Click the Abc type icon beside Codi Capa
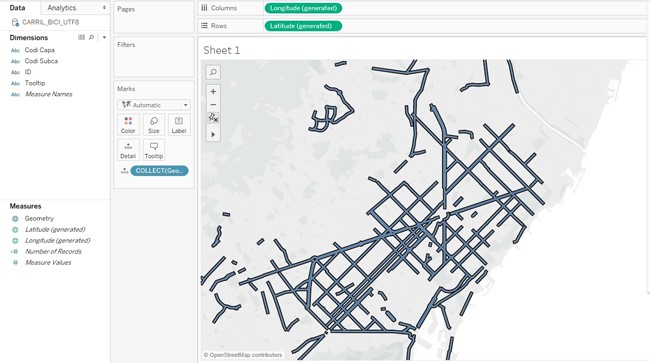Viewport: 650px width, 363px height. (15, 50)
